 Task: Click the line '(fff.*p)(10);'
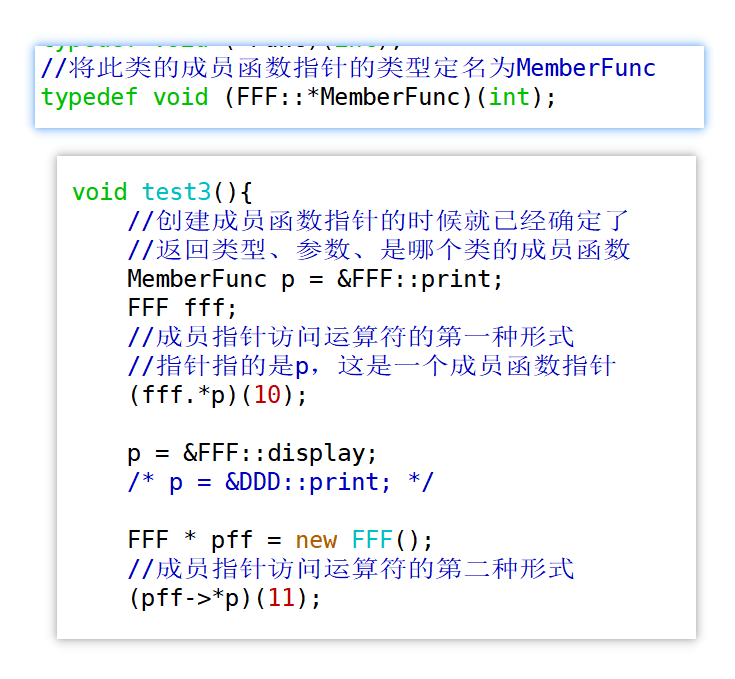click(218, 395)
